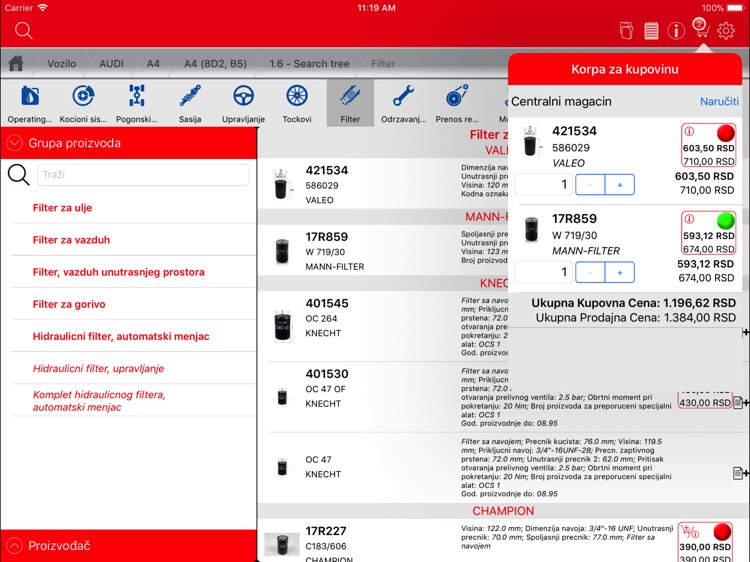Select Sasija chassis category
The width and height of the screenshot is (750, 562).
[190, 103]
